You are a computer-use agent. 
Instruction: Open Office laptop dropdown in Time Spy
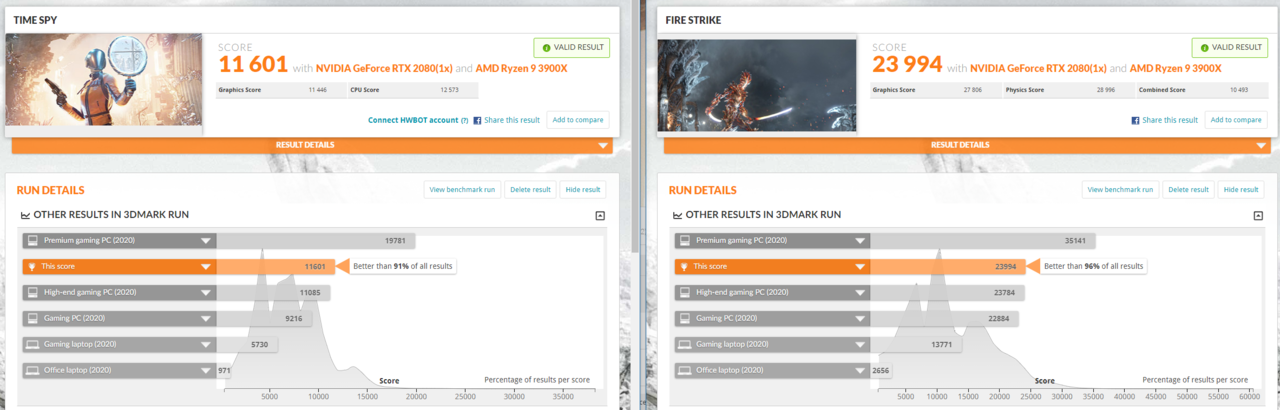coord(206,370)
